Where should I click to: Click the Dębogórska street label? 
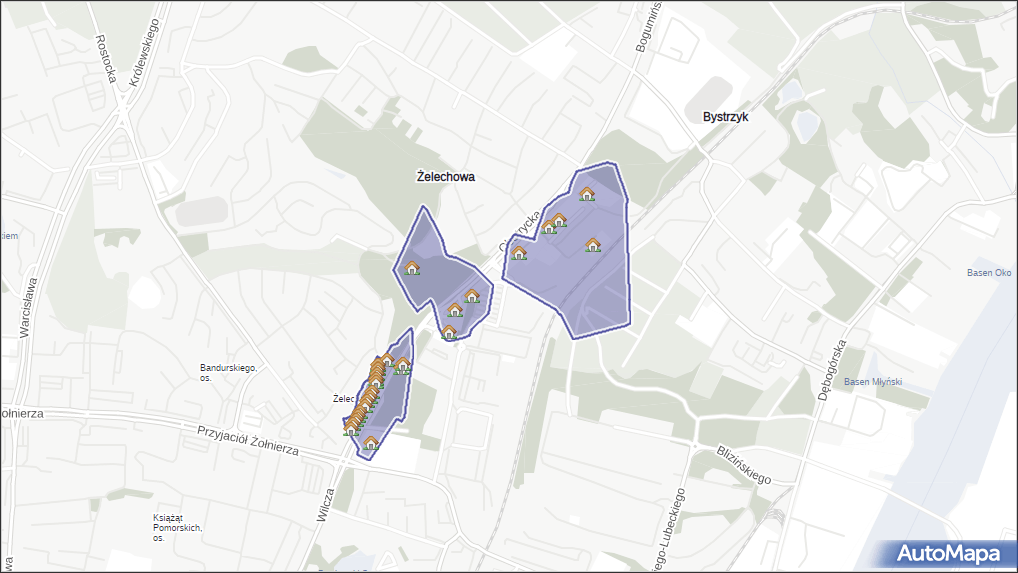click(x=832, y=370)
